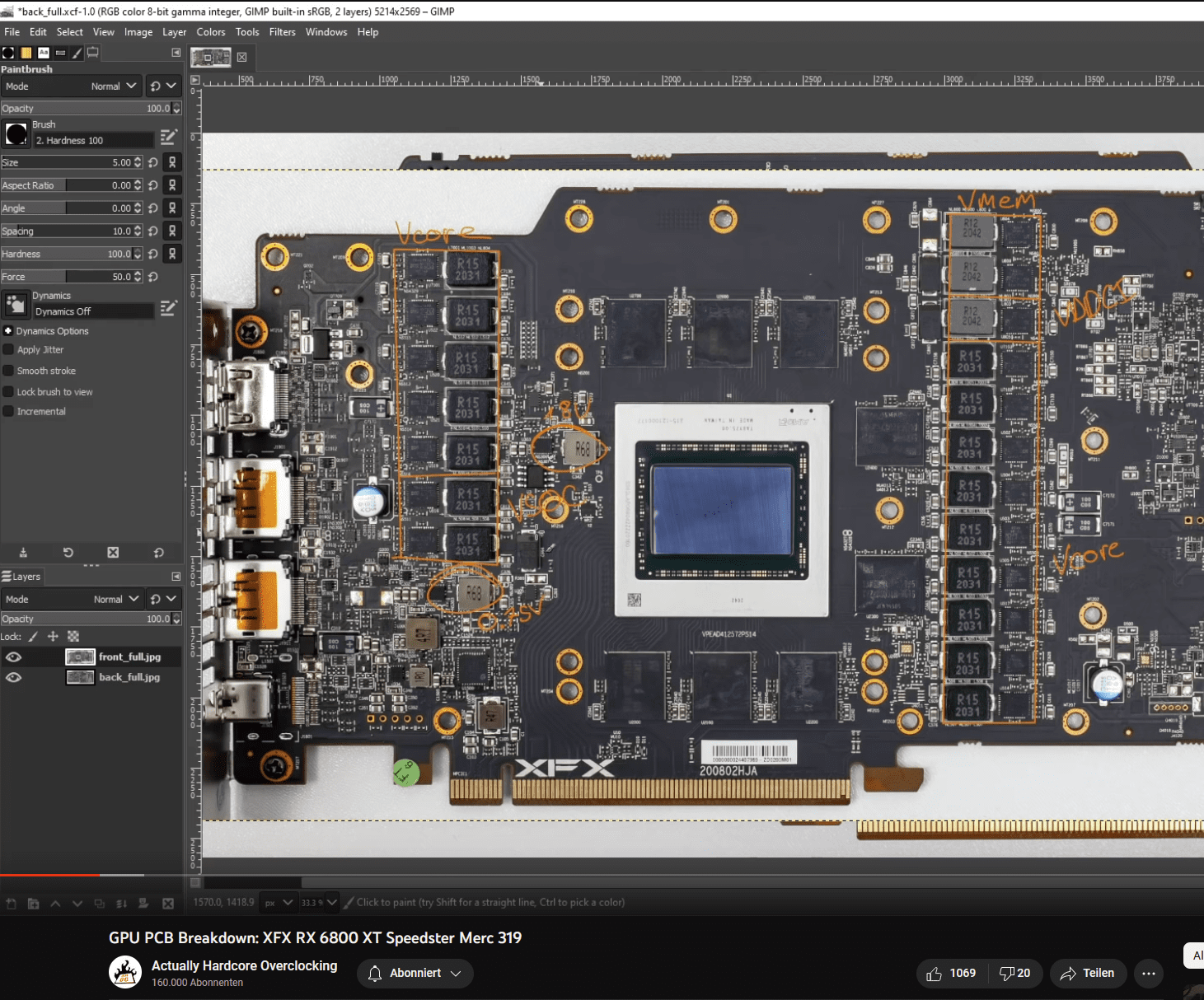The height and width of the screenshot is (1000, 1204).
Task: Reset Angle to brush default
Action: [153, 208]
